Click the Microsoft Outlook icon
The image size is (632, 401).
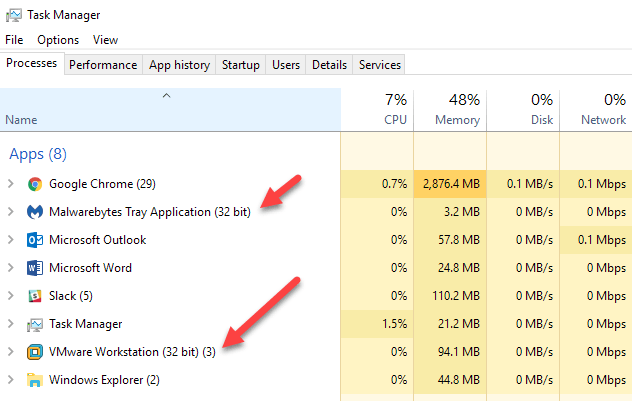coord(35,240)
